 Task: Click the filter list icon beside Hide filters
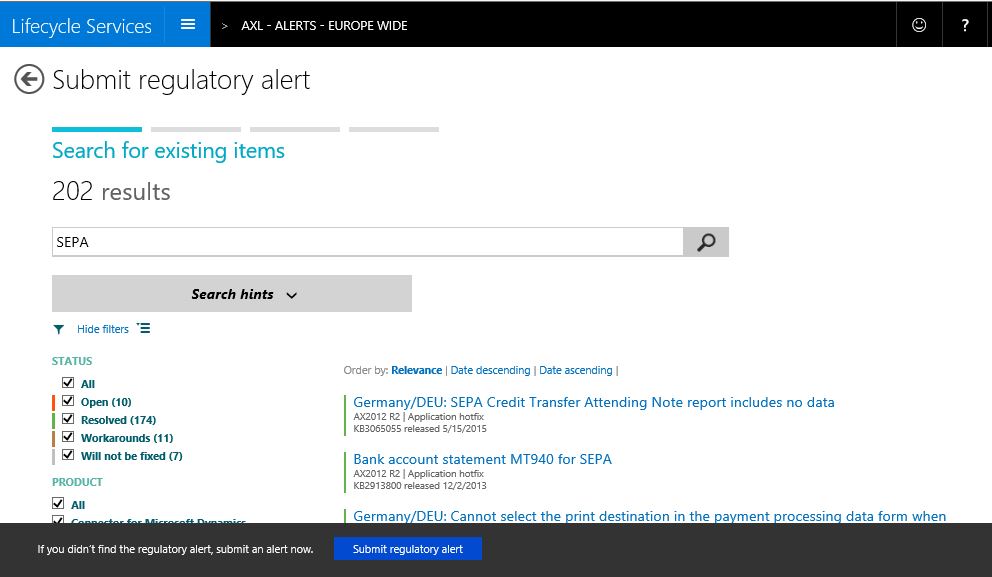143,328
